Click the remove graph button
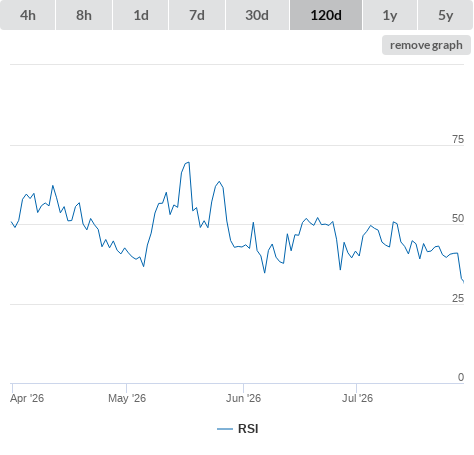Screen dimensions: 474x455 pyautogui.click(x=426, y=45)
